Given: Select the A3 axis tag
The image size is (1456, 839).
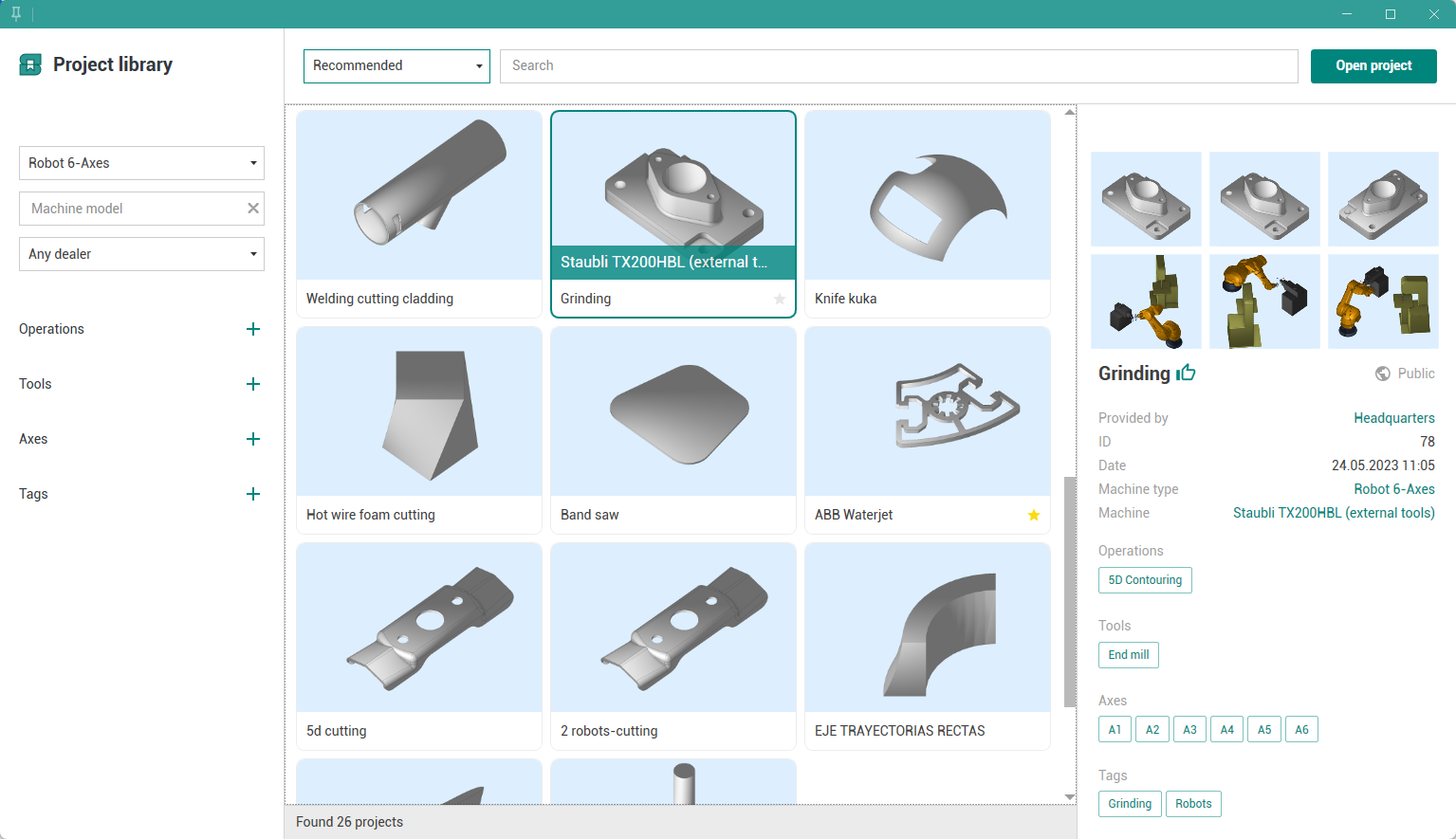Looking at the screenshot, I should tap(1189, 730).
